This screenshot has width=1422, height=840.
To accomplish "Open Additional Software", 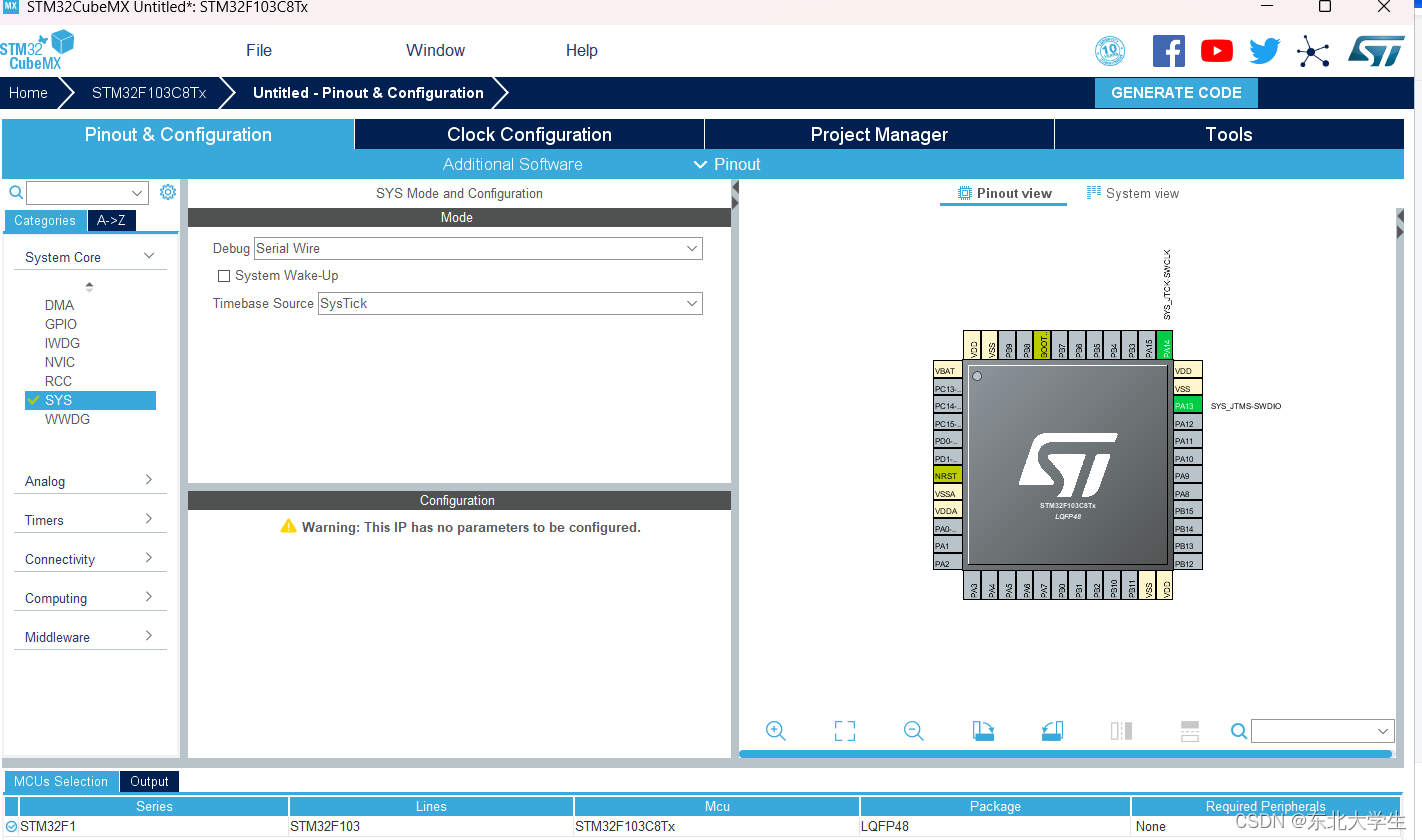I will tap(513, 164).
